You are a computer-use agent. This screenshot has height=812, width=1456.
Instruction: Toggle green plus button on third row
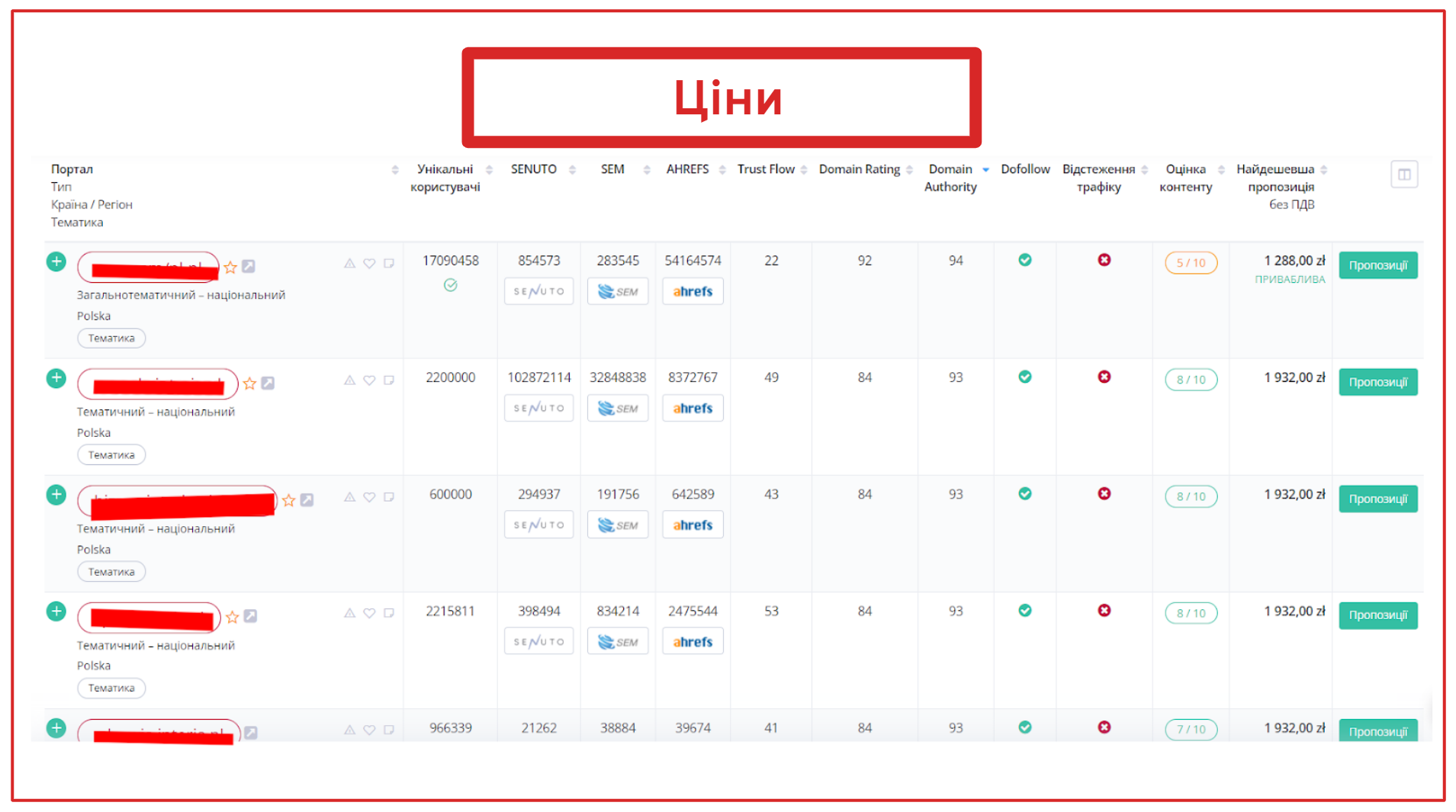pyautogui.click(x=56, y=495)
